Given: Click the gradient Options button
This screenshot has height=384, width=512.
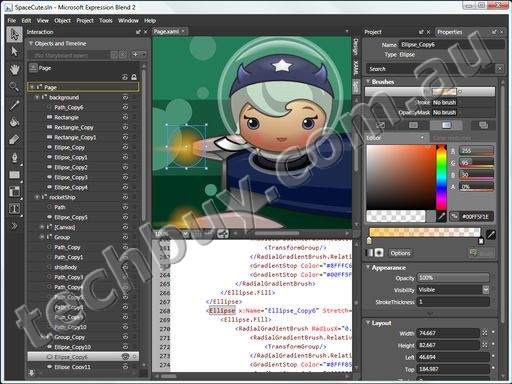Looking at the screenshot, I should pyautogui.click(x=401, y=253).
